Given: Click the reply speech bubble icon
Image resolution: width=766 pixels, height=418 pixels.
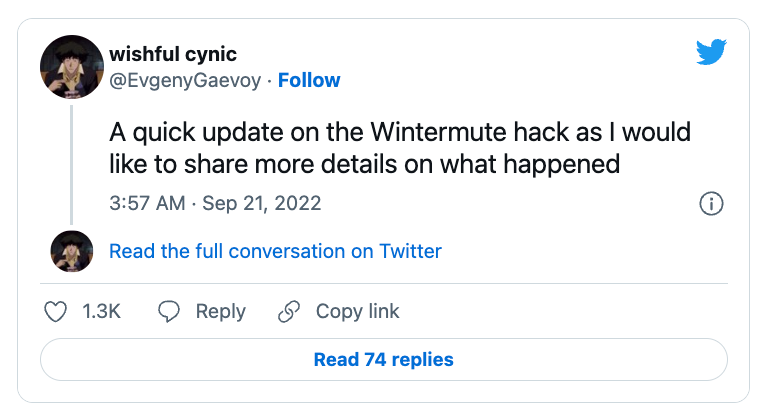Looking at the screenshot, I should [x=169, y=312].
